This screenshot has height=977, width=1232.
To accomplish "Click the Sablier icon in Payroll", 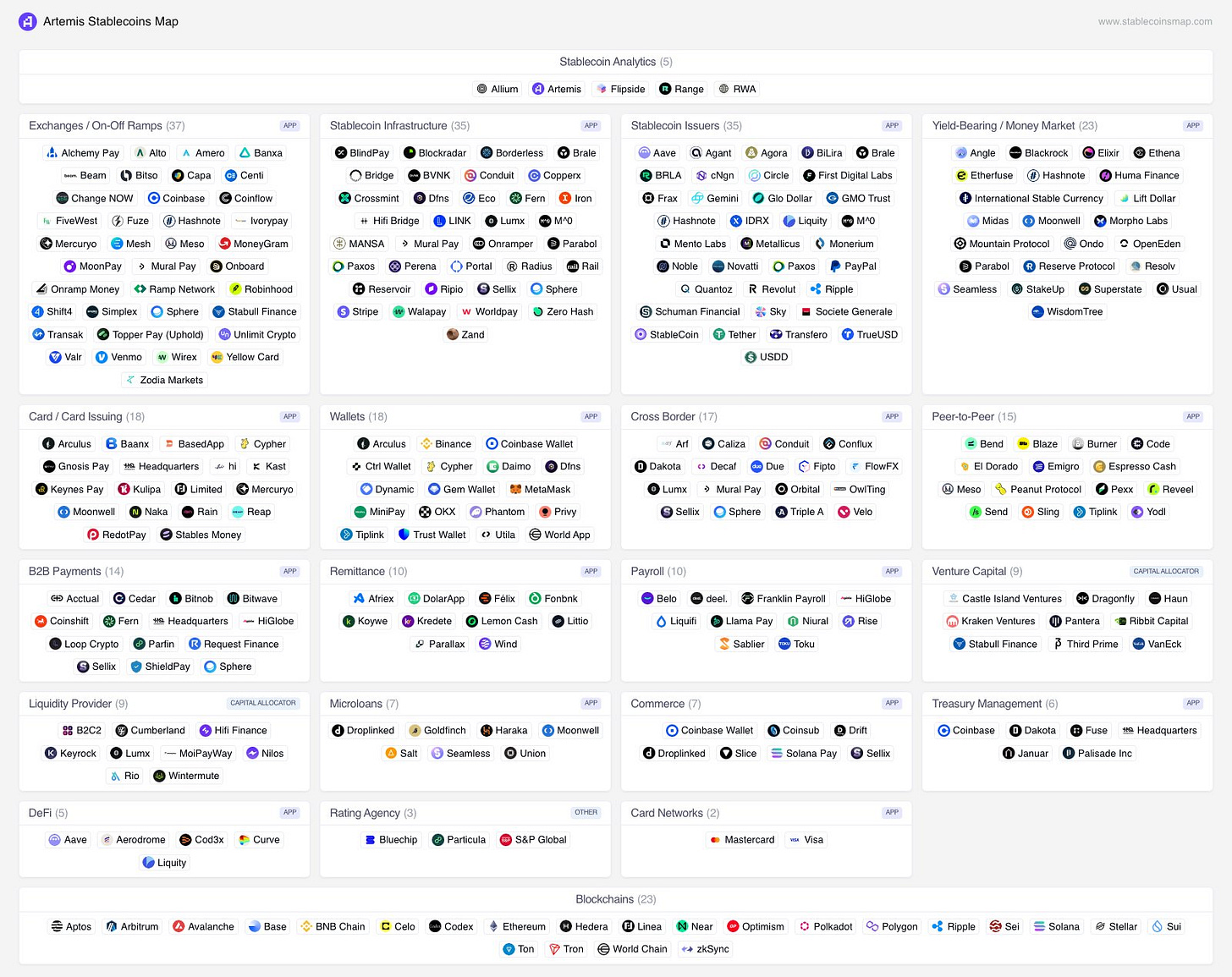I will pos(724,645).
